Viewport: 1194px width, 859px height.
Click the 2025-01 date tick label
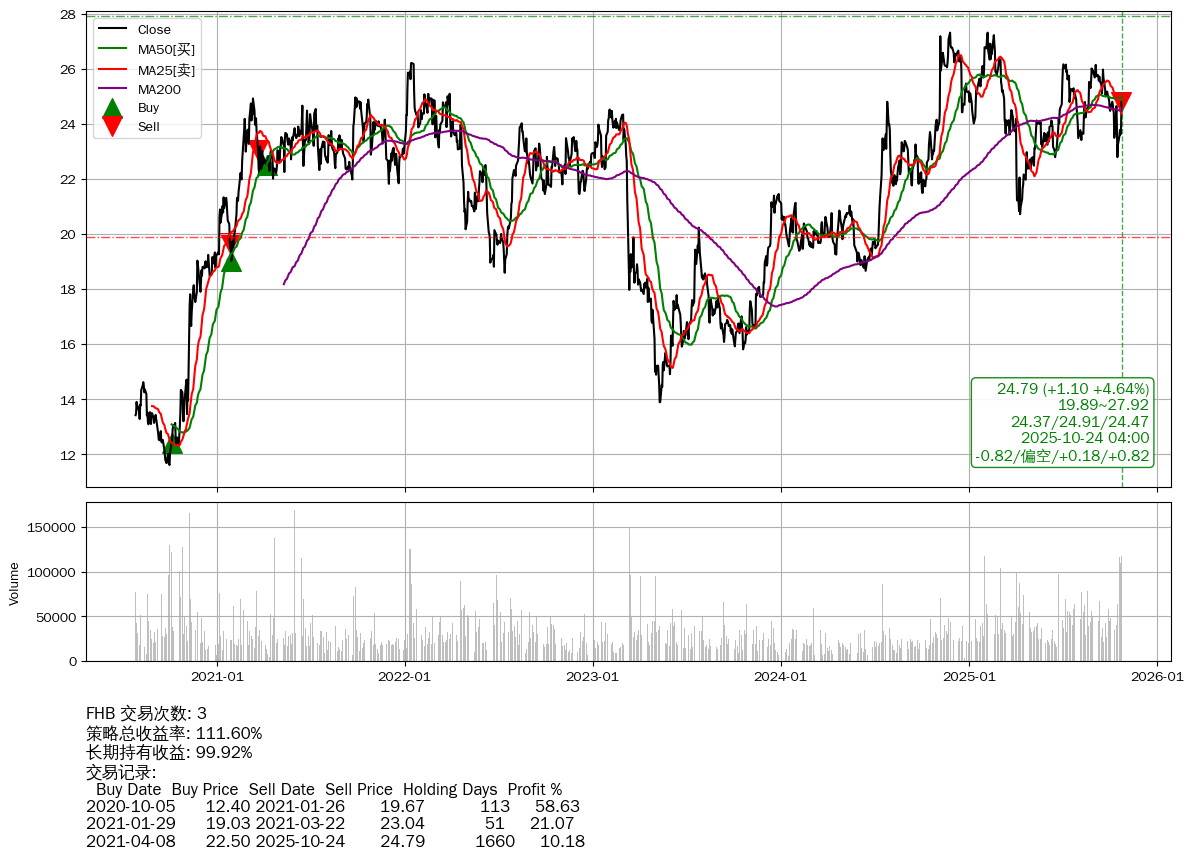click(x=969, y=677)
